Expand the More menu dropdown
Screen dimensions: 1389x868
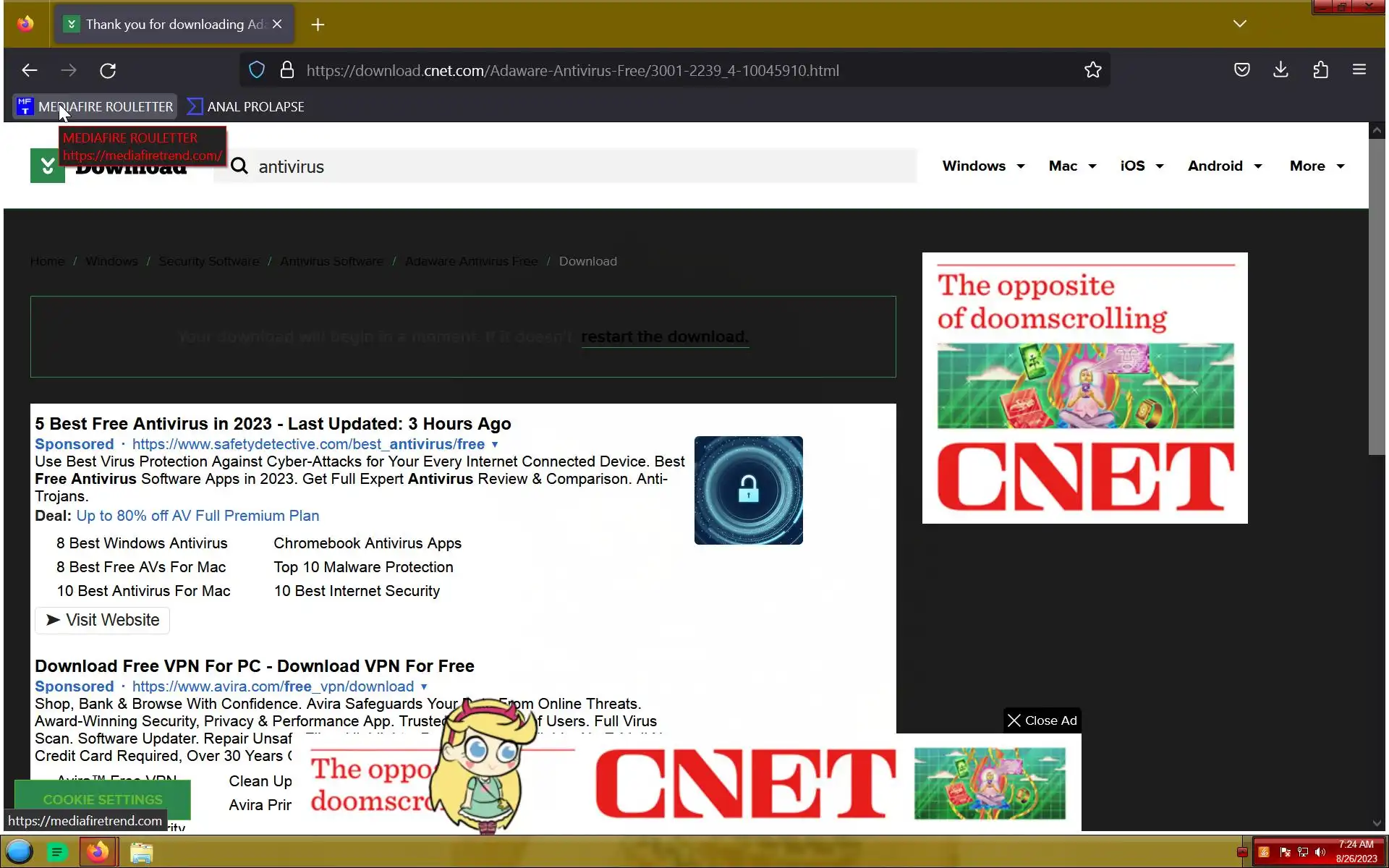click(x=1317, y=166)
